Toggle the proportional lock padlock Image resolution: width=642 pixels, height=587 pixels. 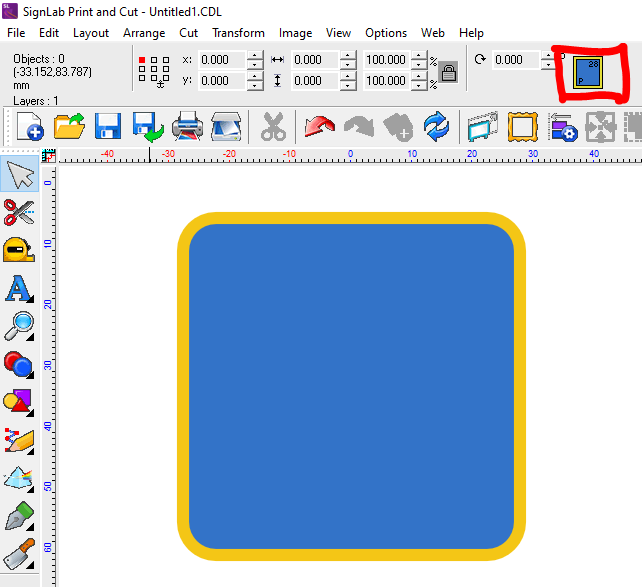click(x=448, y=73)
